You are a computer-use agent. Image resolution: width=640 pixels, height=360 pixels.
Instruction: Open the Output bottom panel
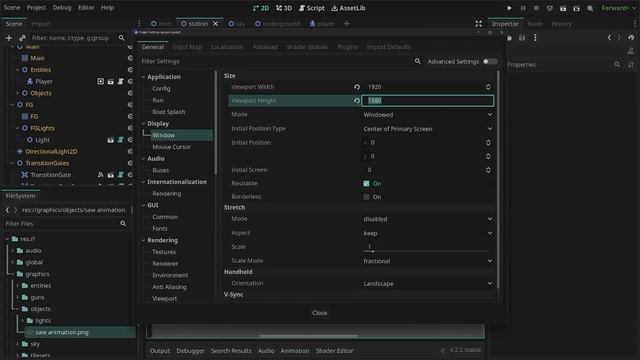click(x=160, y=351)
